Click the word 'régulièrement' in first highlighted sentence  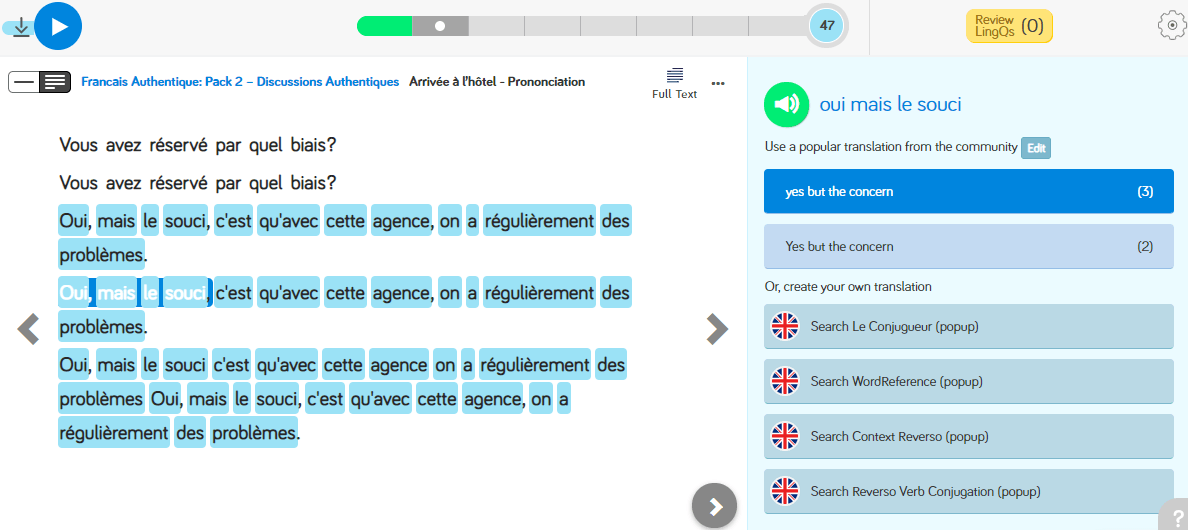[539, 220]
